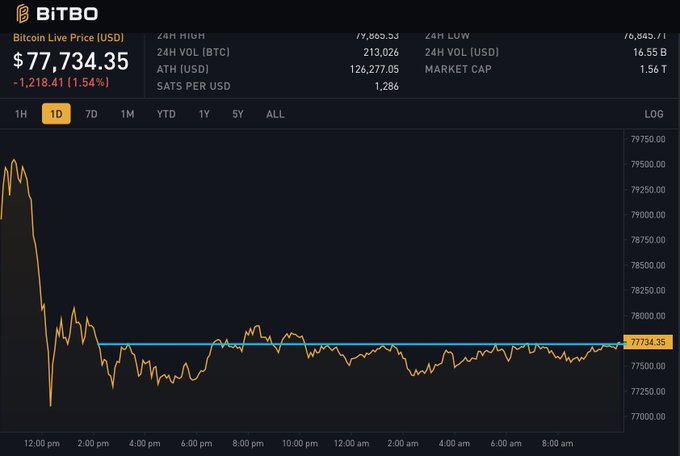Click the -1,218.41 (1.54%) change value
Screen dimensions: 680x456
click(x=61, y=82)
